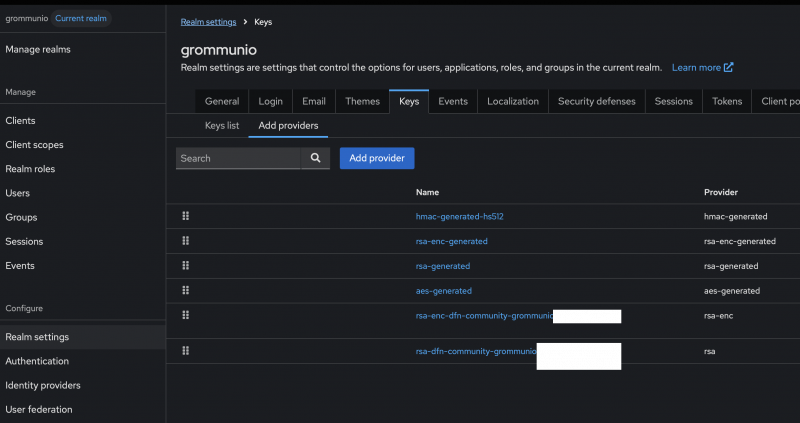Select the Security defenses tab
The width and height of the screenshot is (800, 423).
(596, 101)
